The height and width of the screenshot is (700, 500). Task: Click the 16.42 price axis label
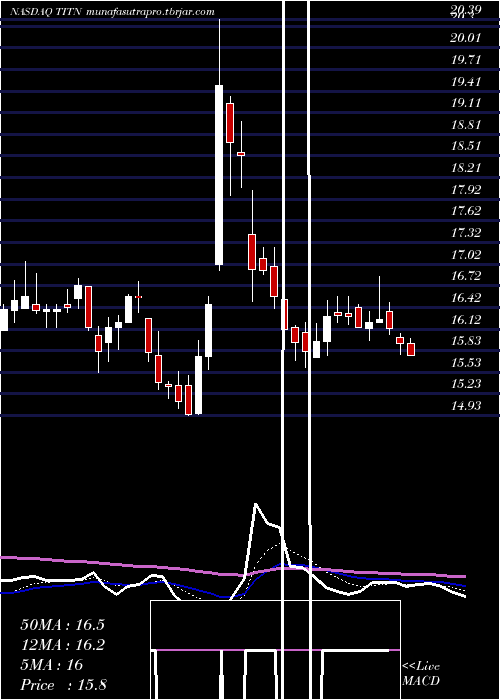pos(466,298)
